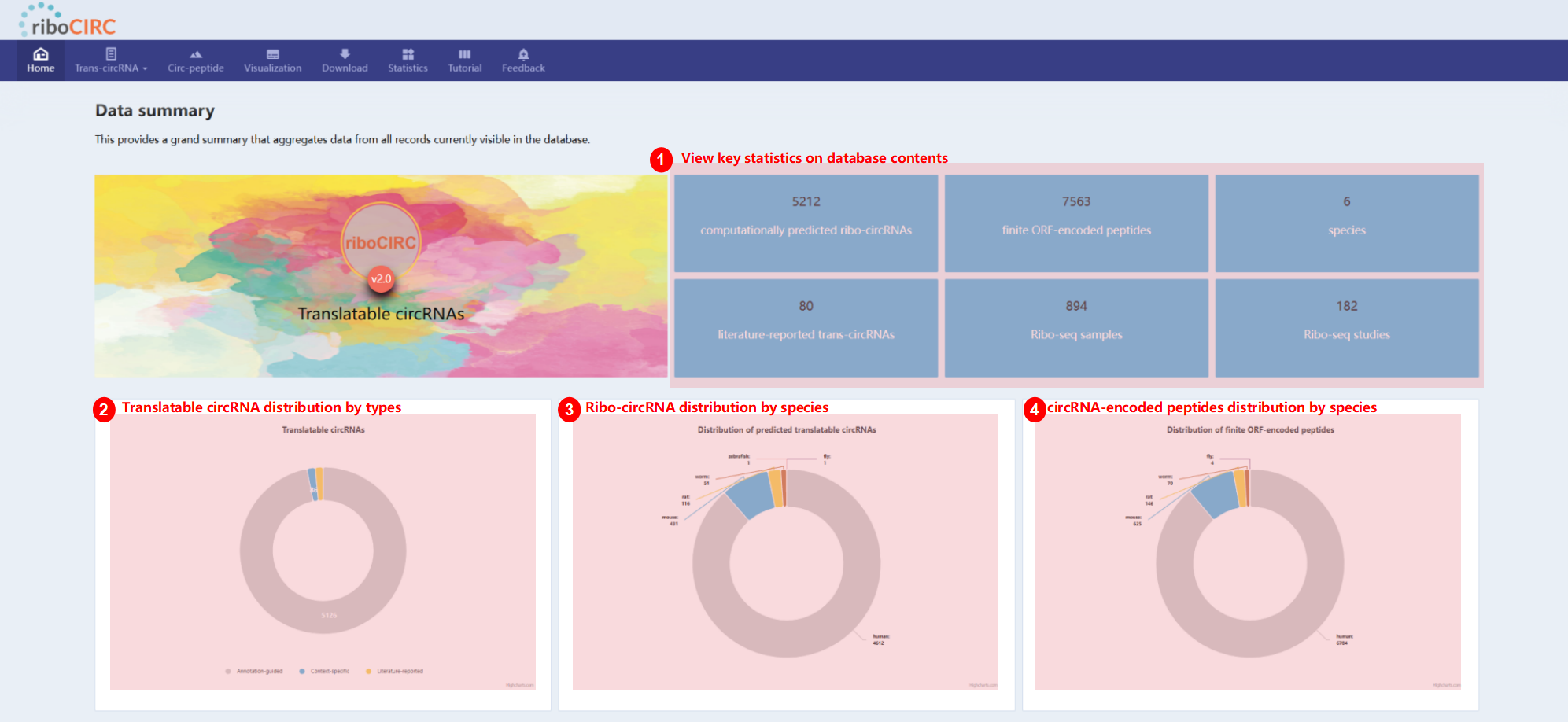Viewport: 1568px width, 722px height.
Task: Click the Feedback bell icon
Action: click(x=523, y=54)
